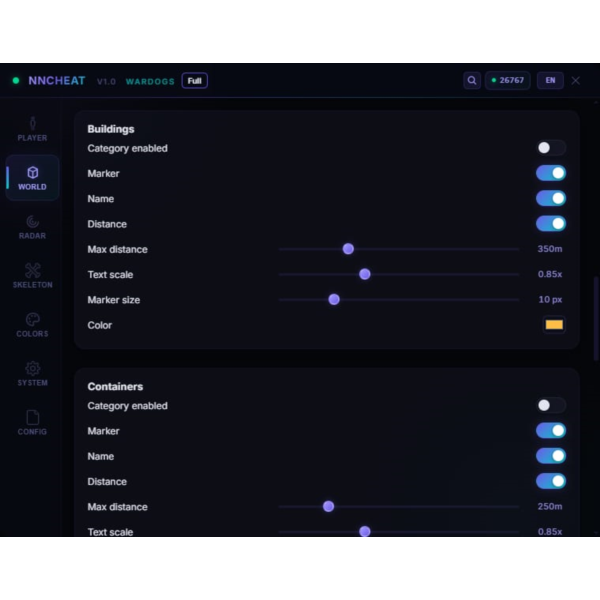
Task: Disable the Containers Name toggle
Action: (551, 456)
